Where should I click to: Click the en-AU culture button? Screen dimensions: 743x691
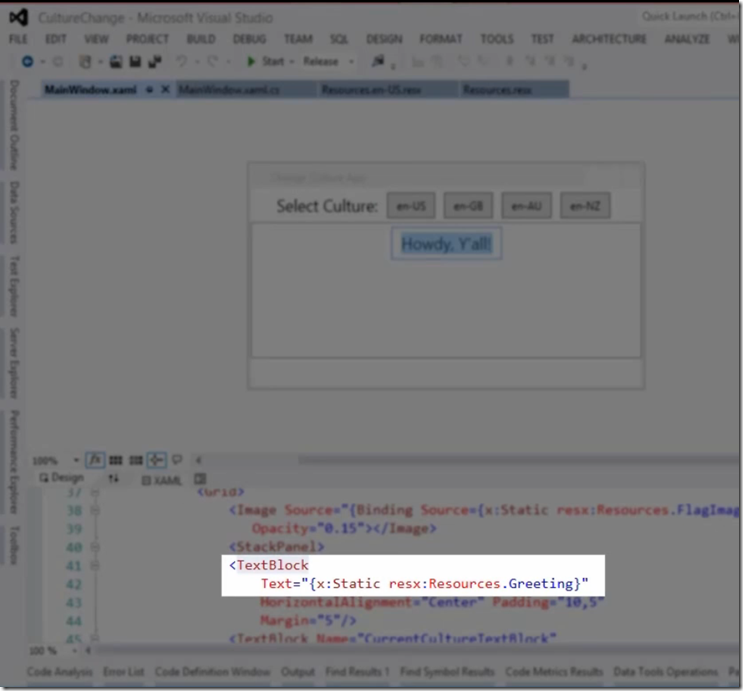click(x=526, y=206)
